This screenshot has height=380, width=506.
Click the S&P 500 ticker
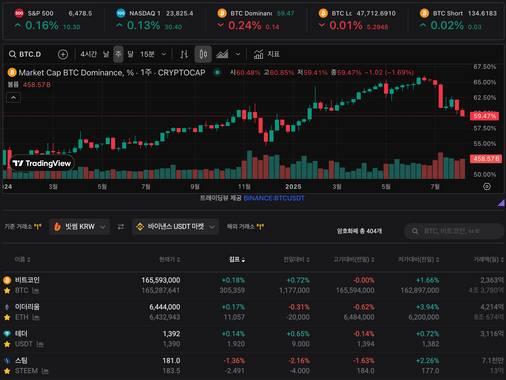pos(53,20)
